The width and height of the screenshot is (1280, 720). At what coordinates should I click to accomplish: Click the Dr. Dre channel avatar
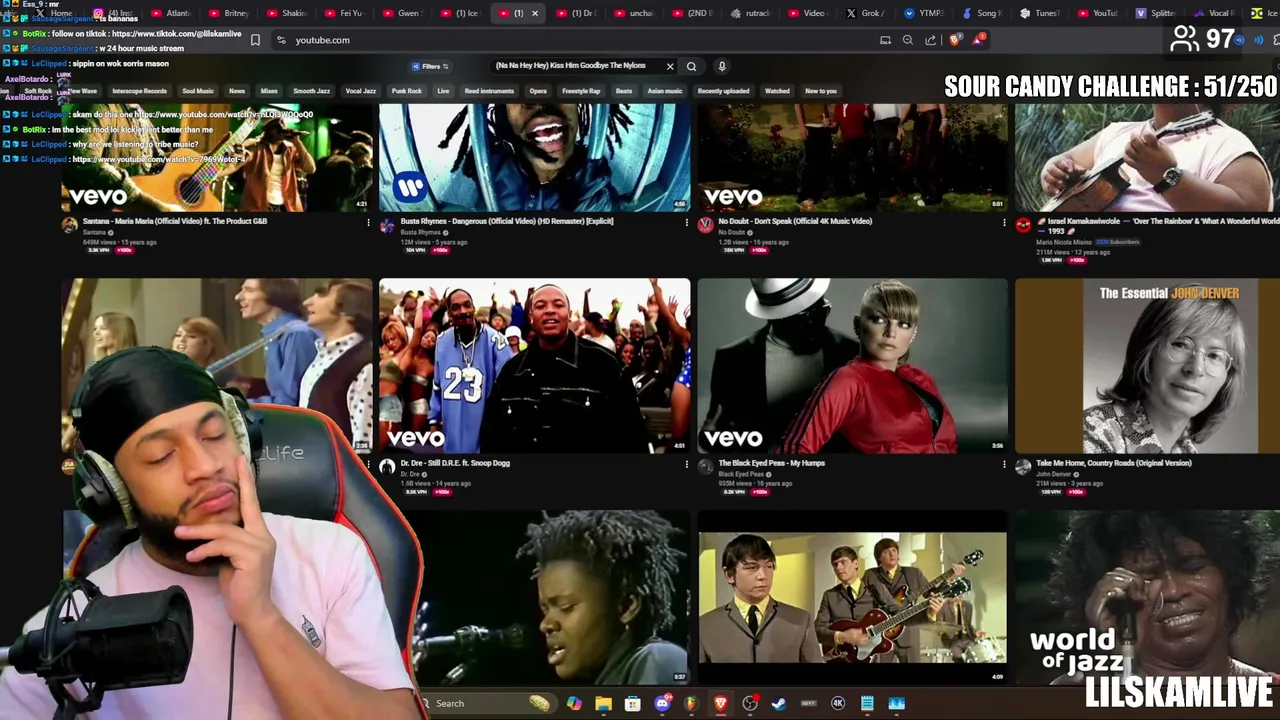tap(387, 467)
